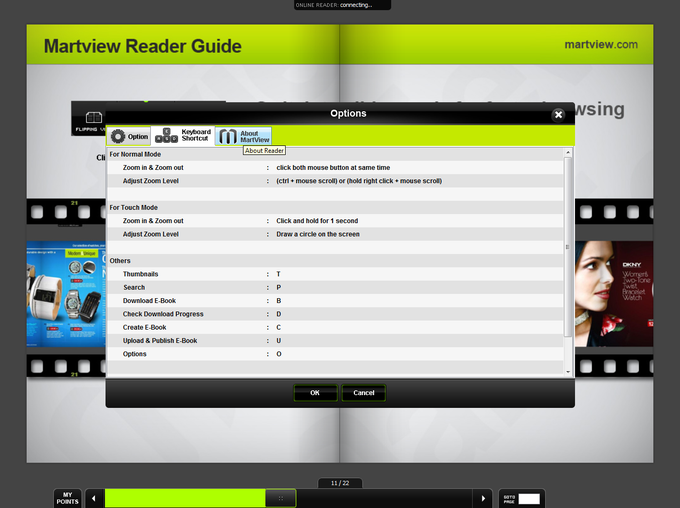Click the 'Martview Reader Guide' title
The width and height of the screenshot is (680, 508).
[143, 46]
